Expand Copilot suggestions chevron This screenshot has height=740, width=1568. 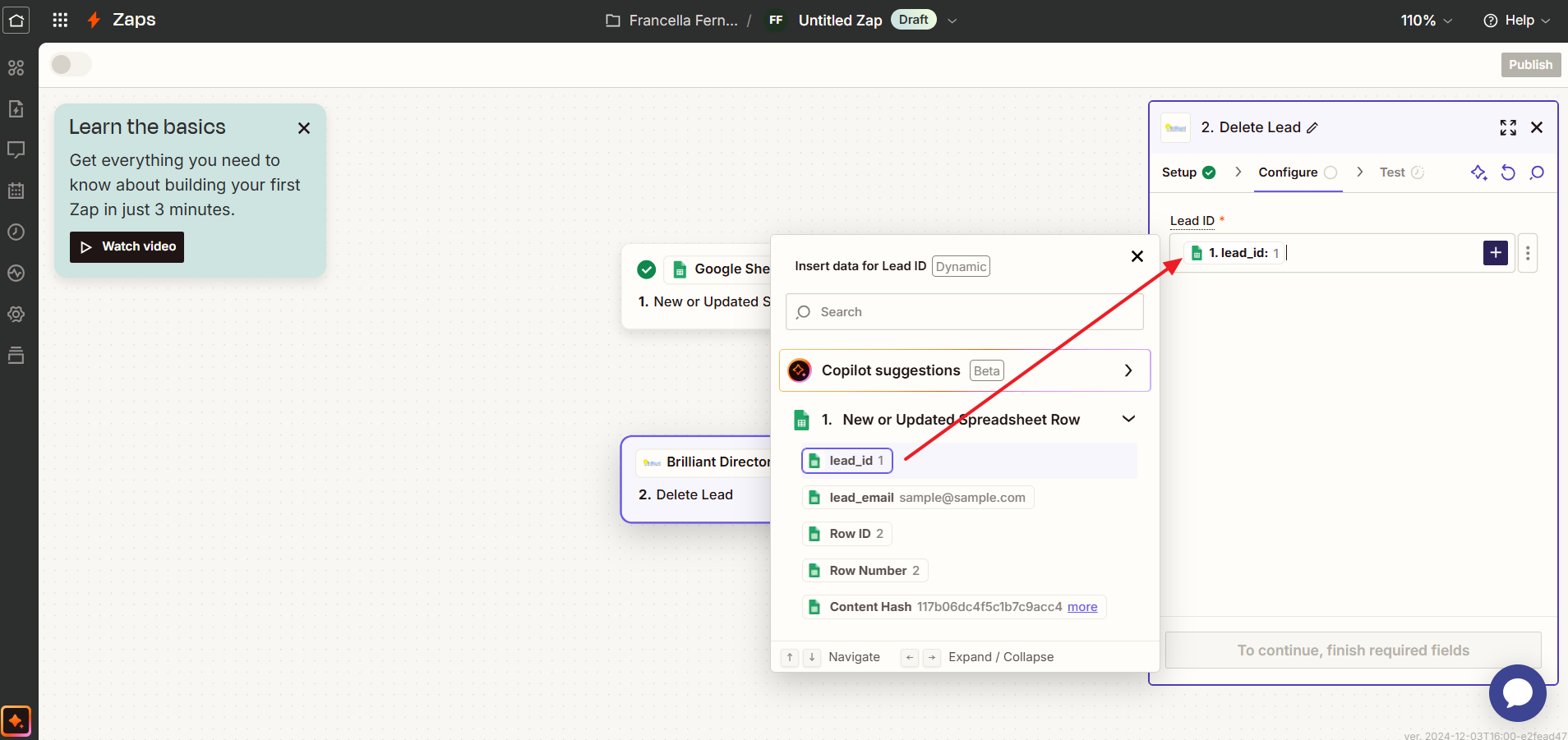pyautogui.click(x=1128, y=371)
